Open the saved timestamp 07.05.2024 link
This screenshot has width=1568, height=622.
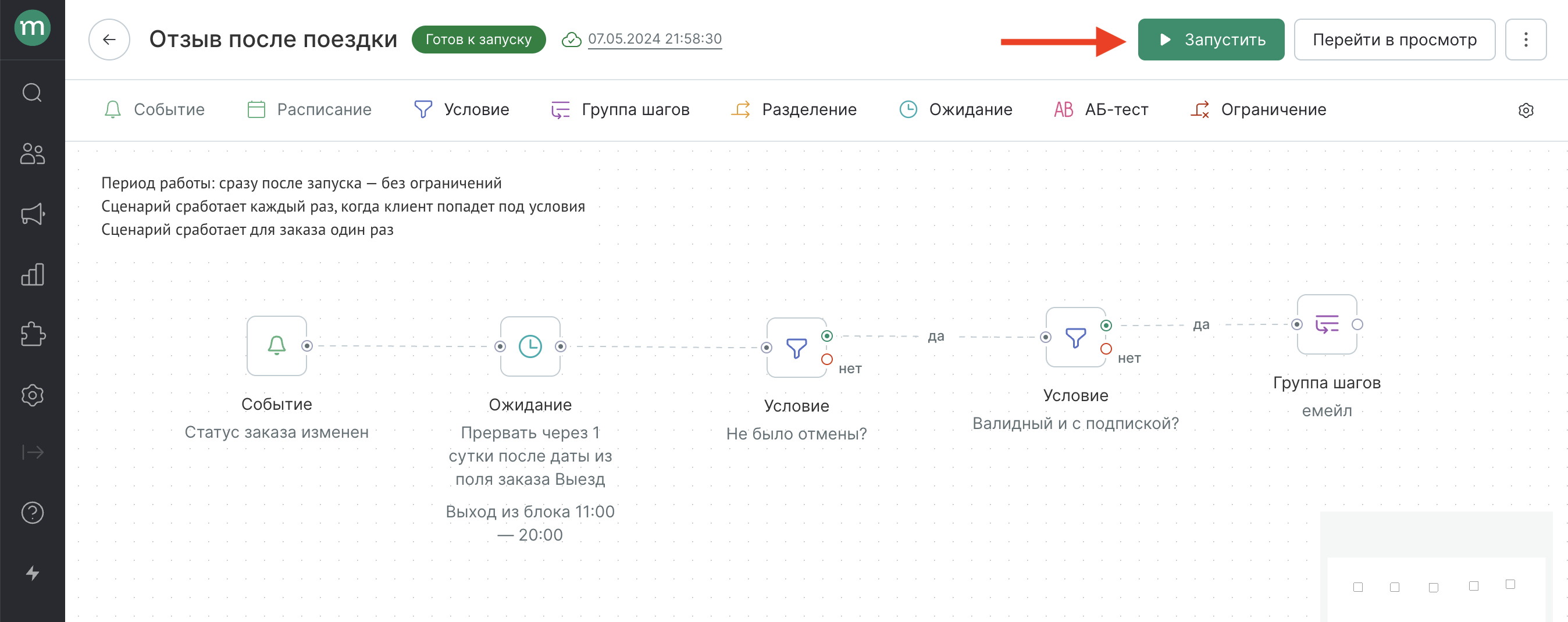pos(654,39)
